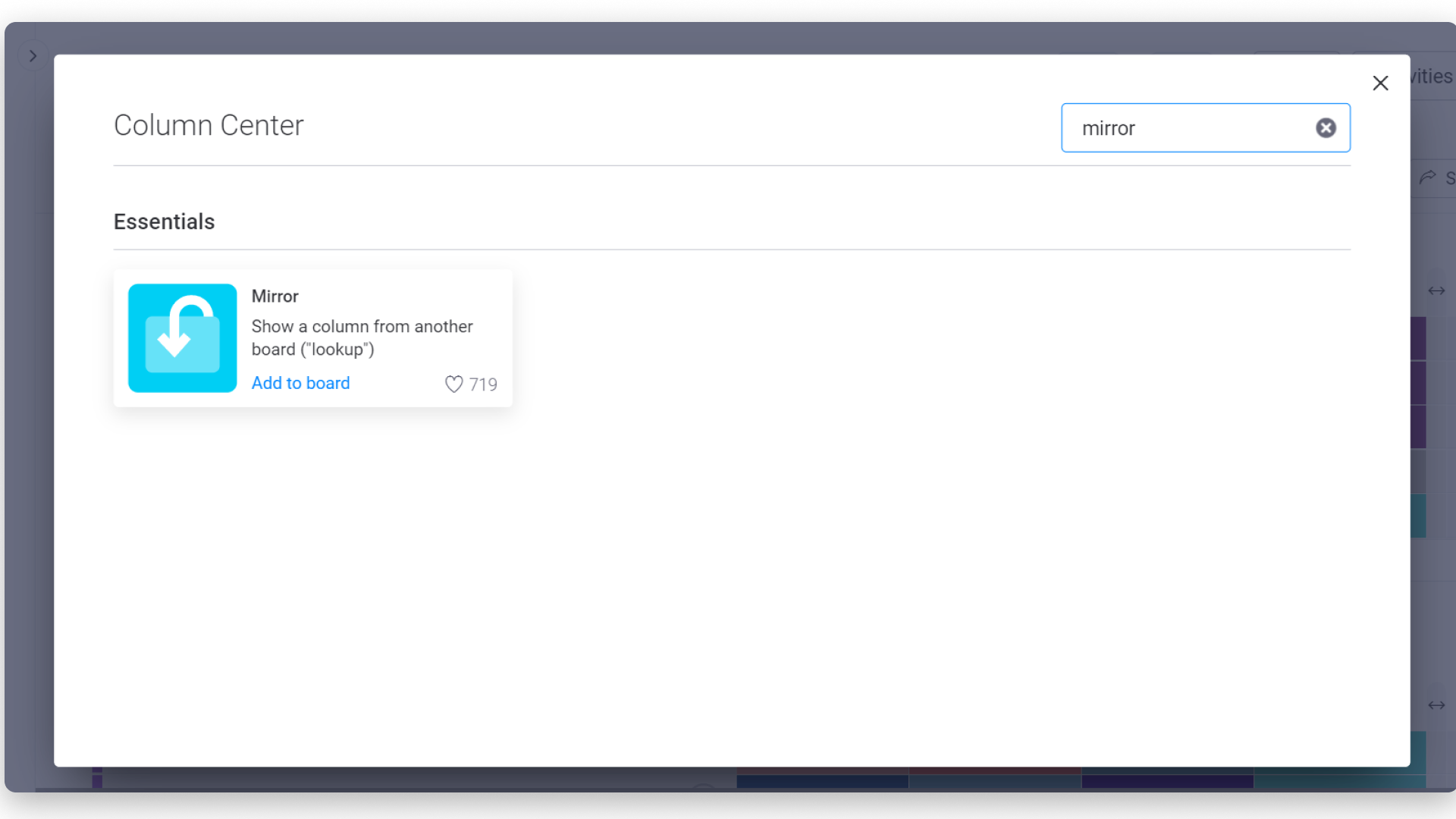Click the 719 likes count
The height and width of the screenshot is (819, 1456).
(x=483, y=384)
